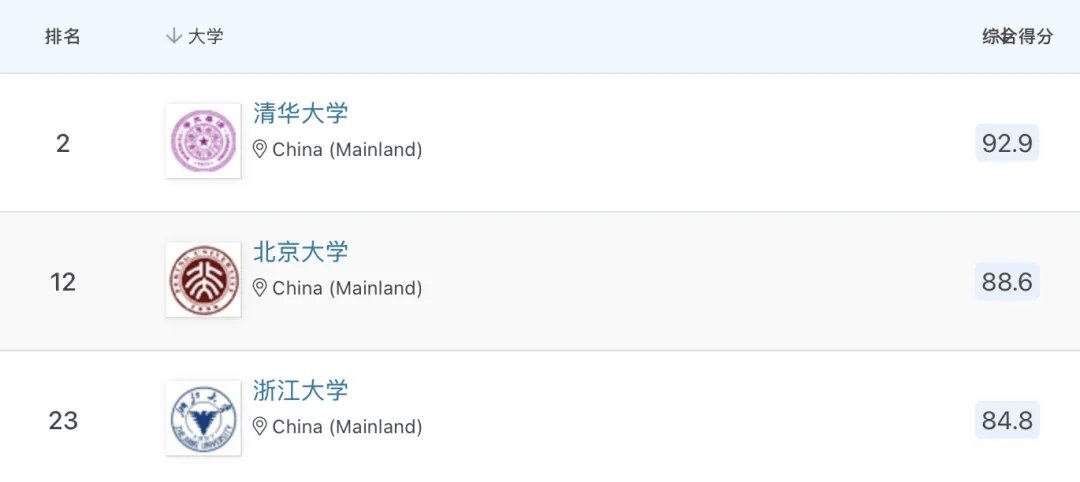Screen dimensions: 1080x482
Task: Click the Peking University logo
Action: pos(203,281)
